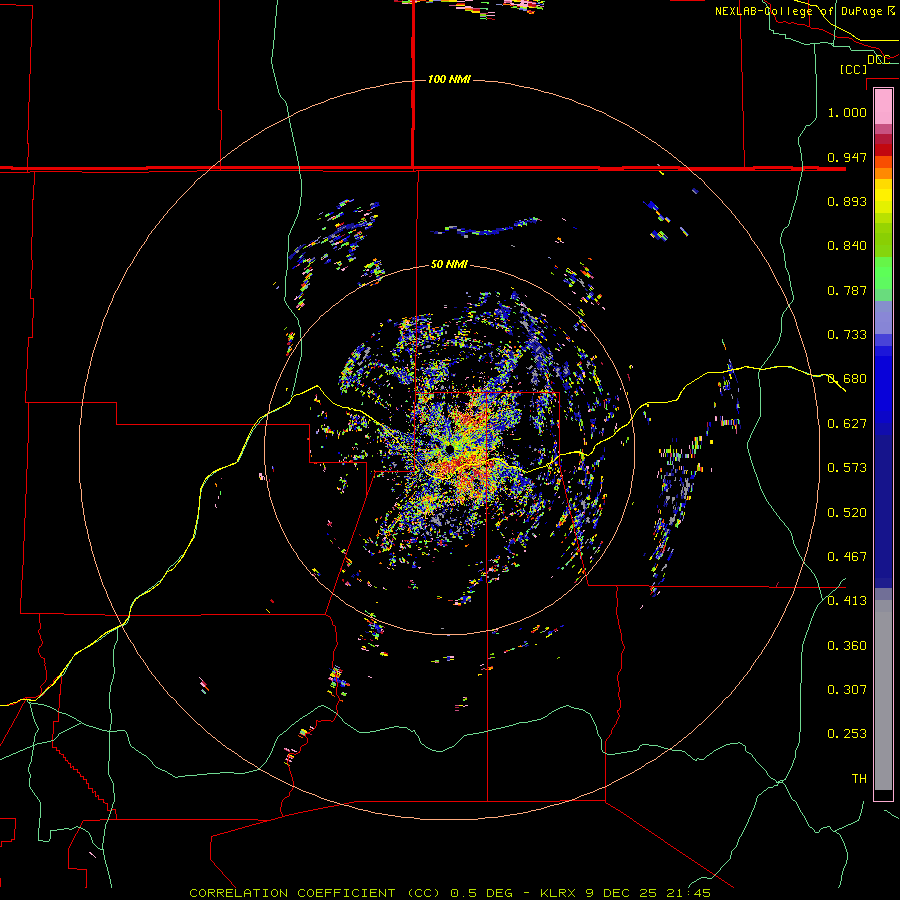Pick the pink segment of color bar
Image resolution: width=900 pixels, height=900 pixels.
point(883,106)
